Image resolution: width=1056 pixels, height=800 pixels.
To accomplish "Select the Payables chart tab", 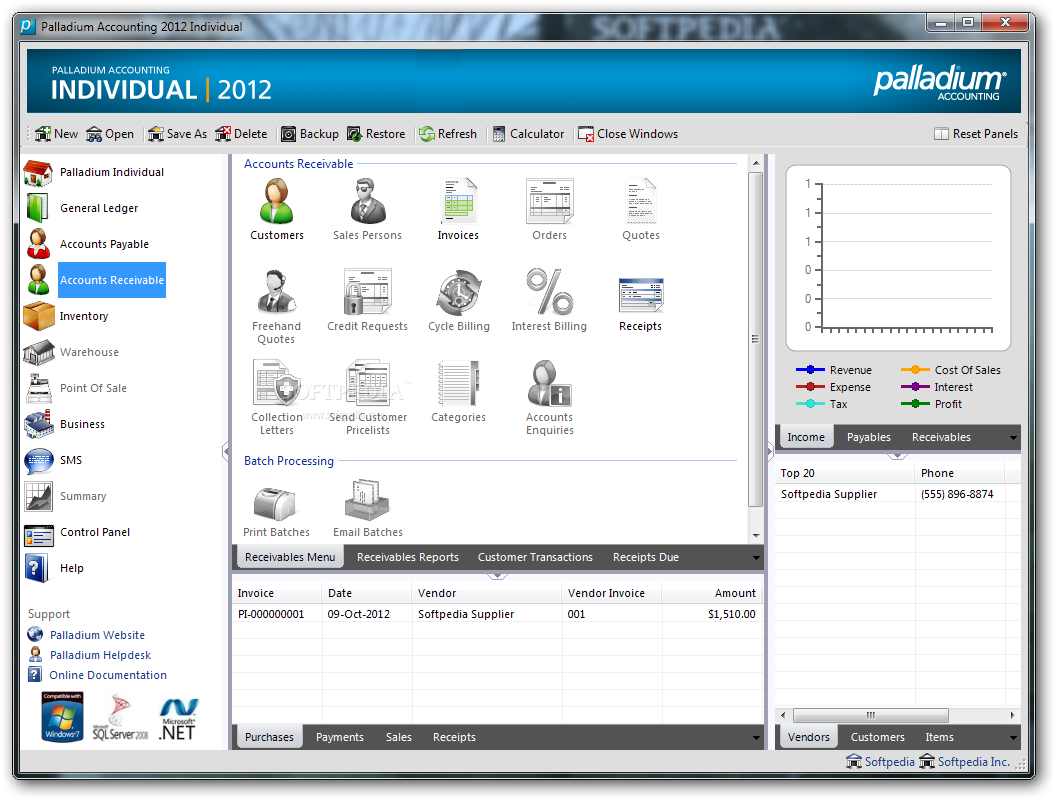I will click(x=869, y=437).
